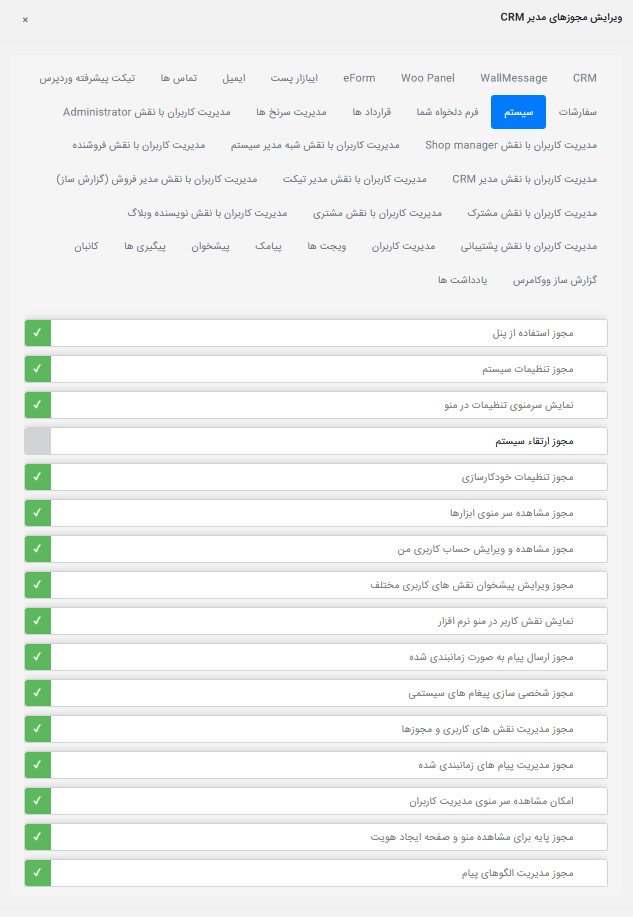Uncheck نمایش سرمنوی تنظیمات در منو

click(37, 405)
